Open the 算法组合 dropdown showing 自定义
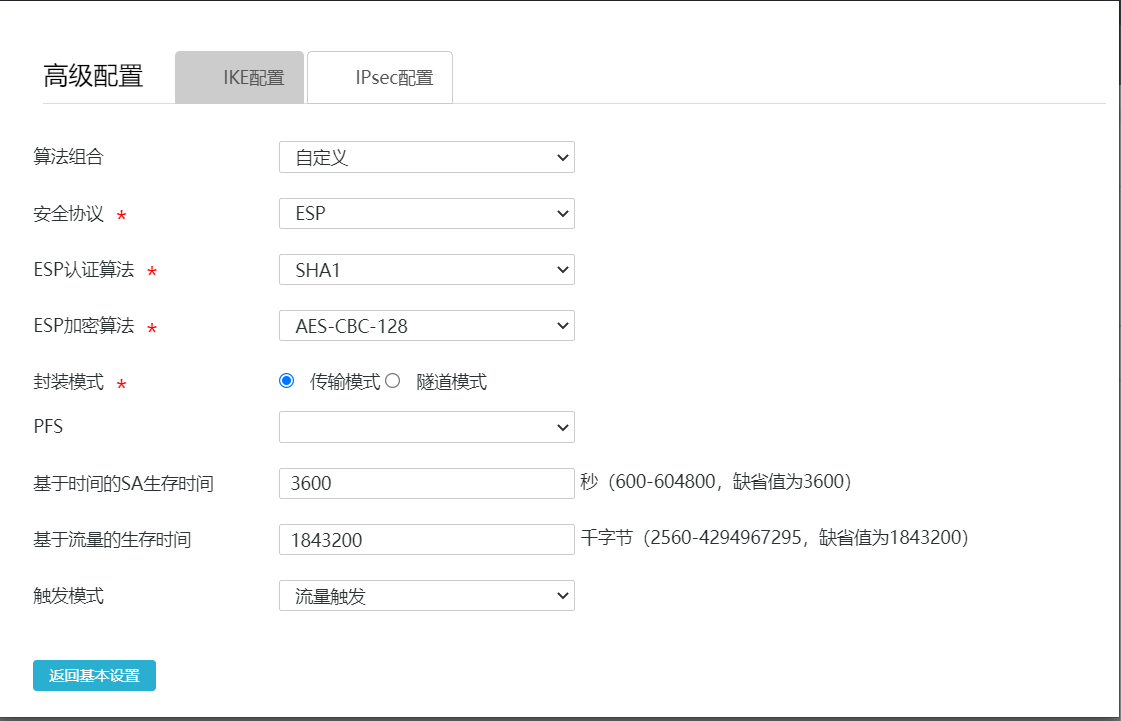 [x=427, y=157]
